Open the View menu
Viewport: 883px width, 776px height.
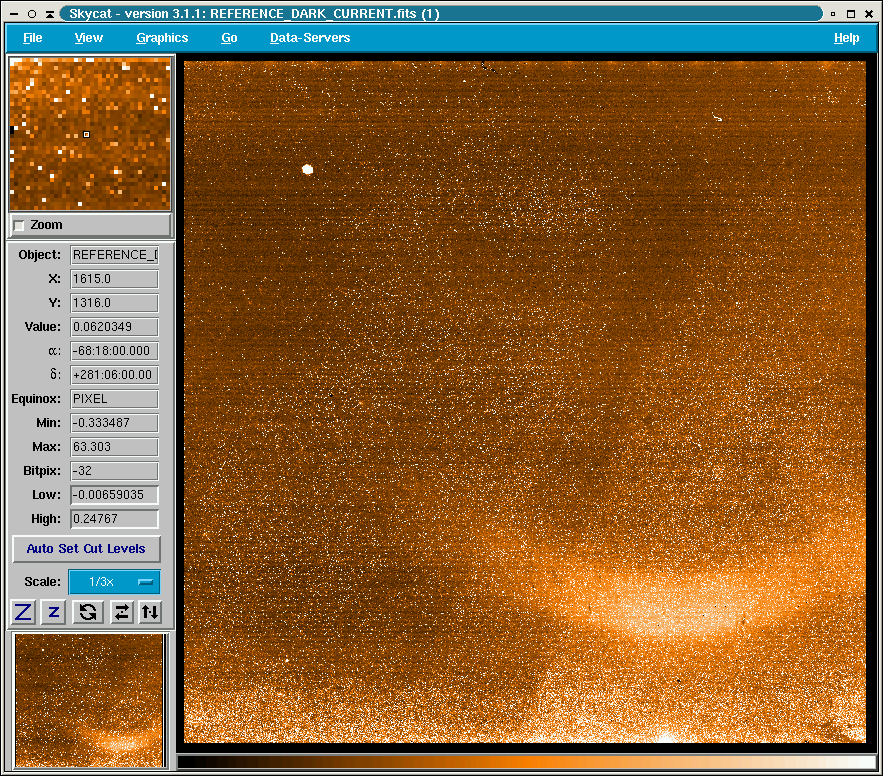(x=89, y=38)
